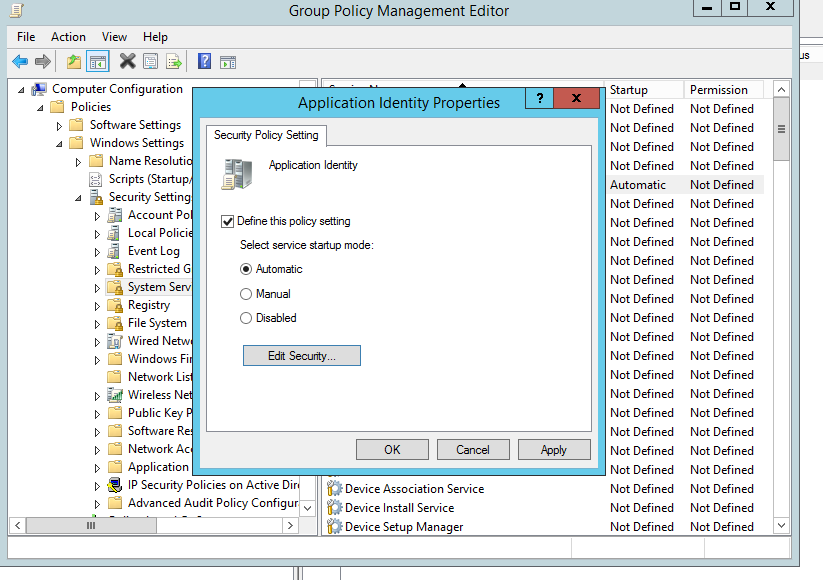The width and height of the screenshot is (823, 580).
Task: Click the Device Association Service gear icon
Action: [334, 489]
